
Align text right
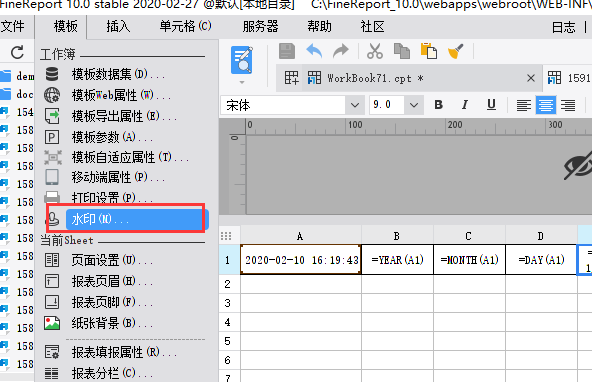(x=567, y=105)
